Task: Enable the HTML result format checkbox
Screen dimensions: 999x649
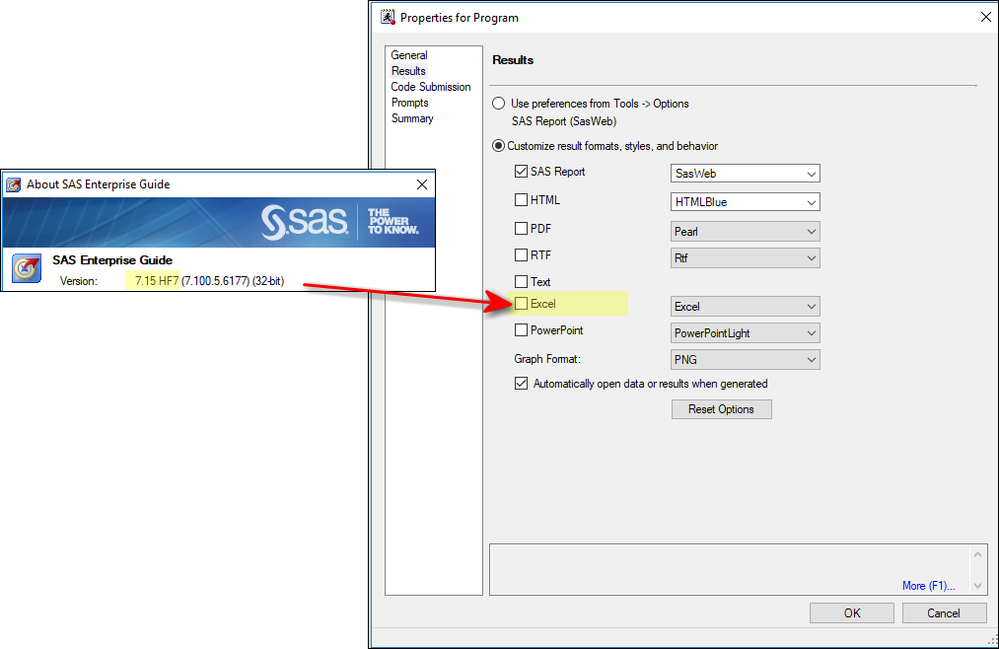Action: 521,200
